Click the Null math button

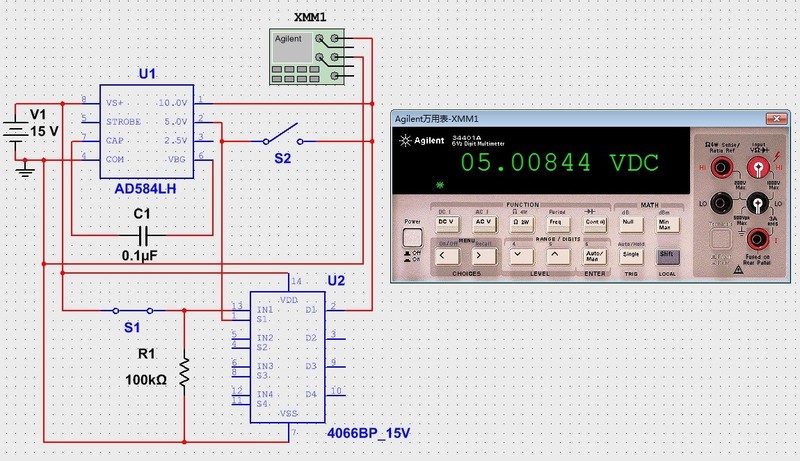[629, 223]
